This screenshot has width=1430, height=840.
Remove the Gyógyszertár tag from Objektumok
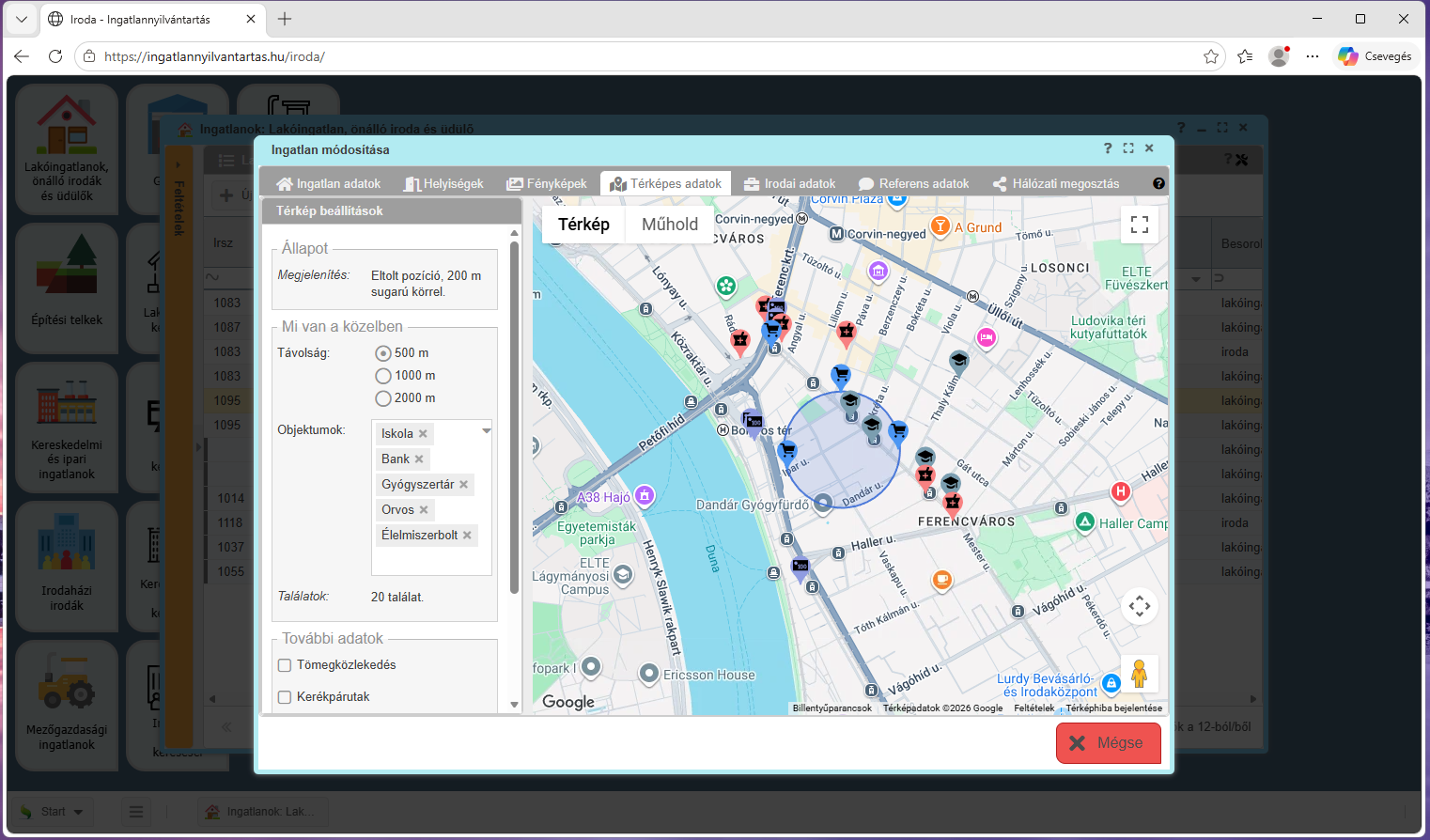click(463, 485)
